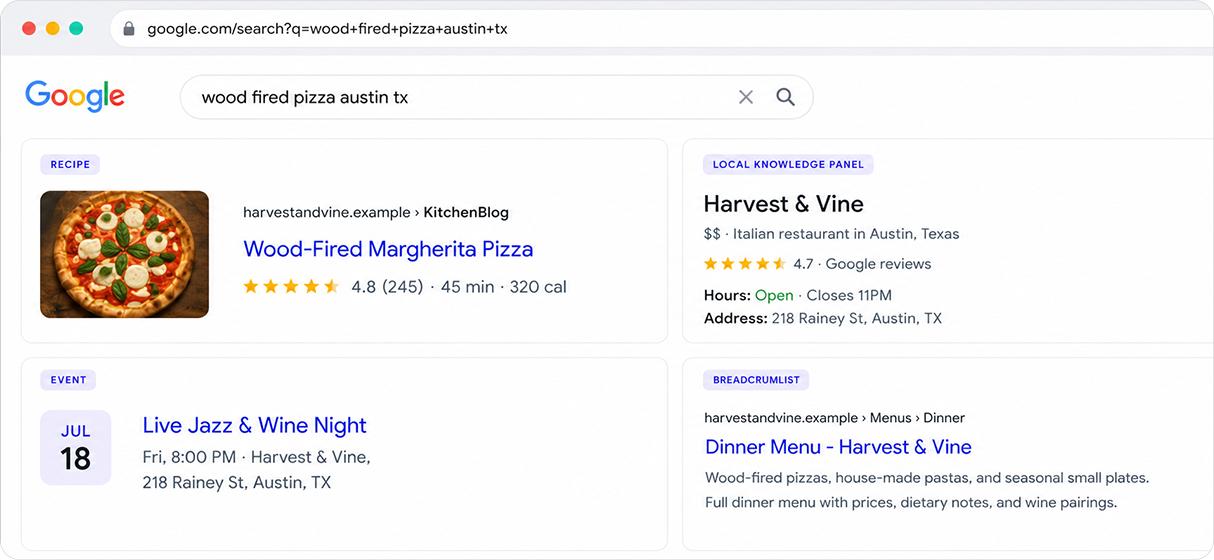Click the Google logo
Screen dimensions: 1214x560
[75, 96]
